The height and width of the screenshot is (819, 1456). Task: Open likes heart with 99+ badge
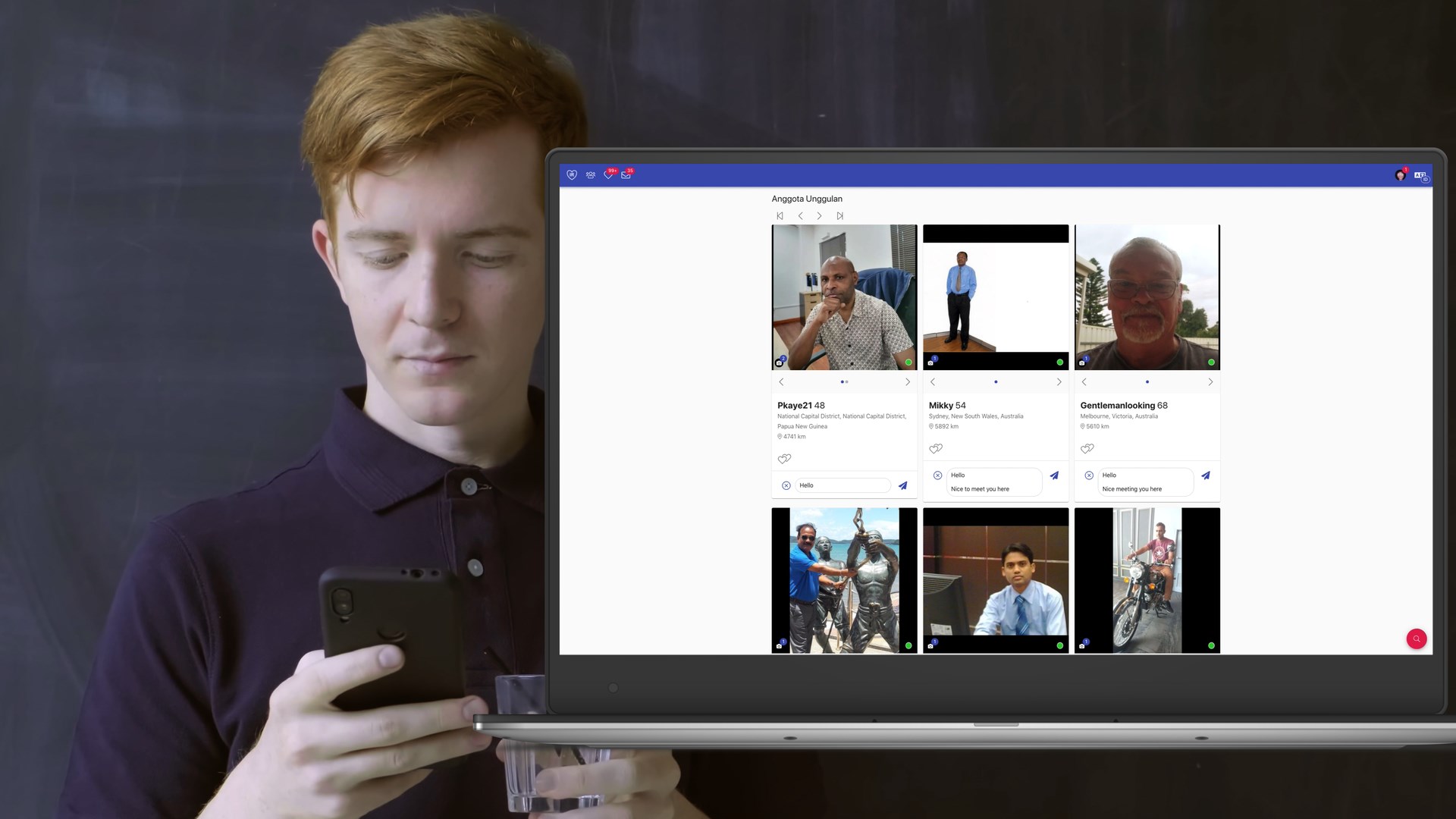pyautogui.click(x=608, y=175)
